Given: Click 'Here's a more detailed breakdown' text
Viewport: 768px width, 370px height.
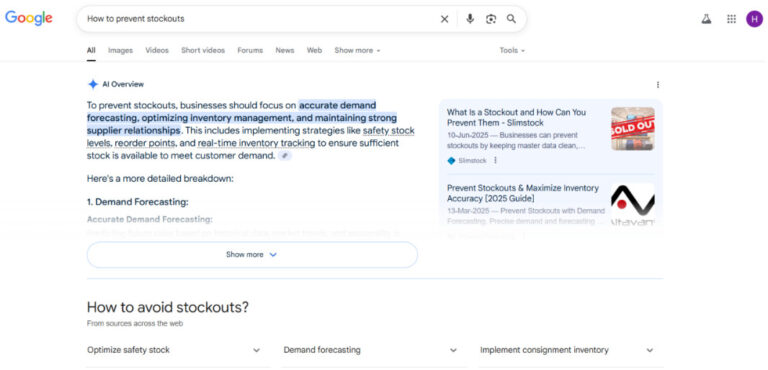Looking at the screenshot, I should 160,178.
